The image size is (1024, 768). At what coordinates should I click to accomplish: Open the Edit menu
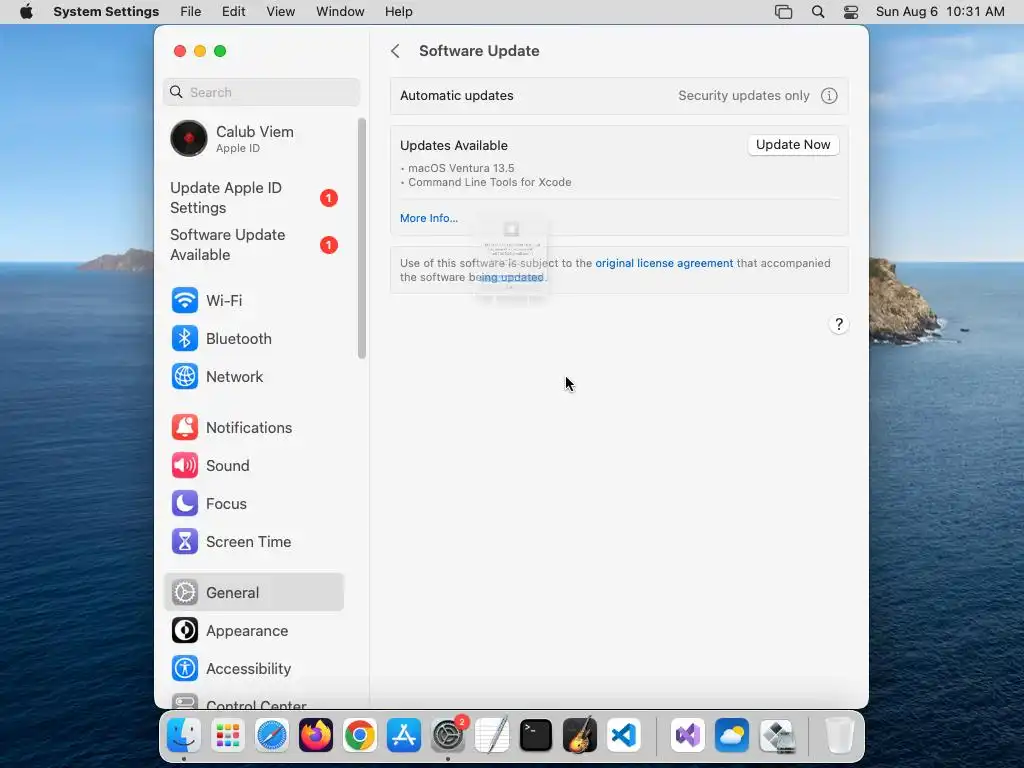tap(233, 12)
